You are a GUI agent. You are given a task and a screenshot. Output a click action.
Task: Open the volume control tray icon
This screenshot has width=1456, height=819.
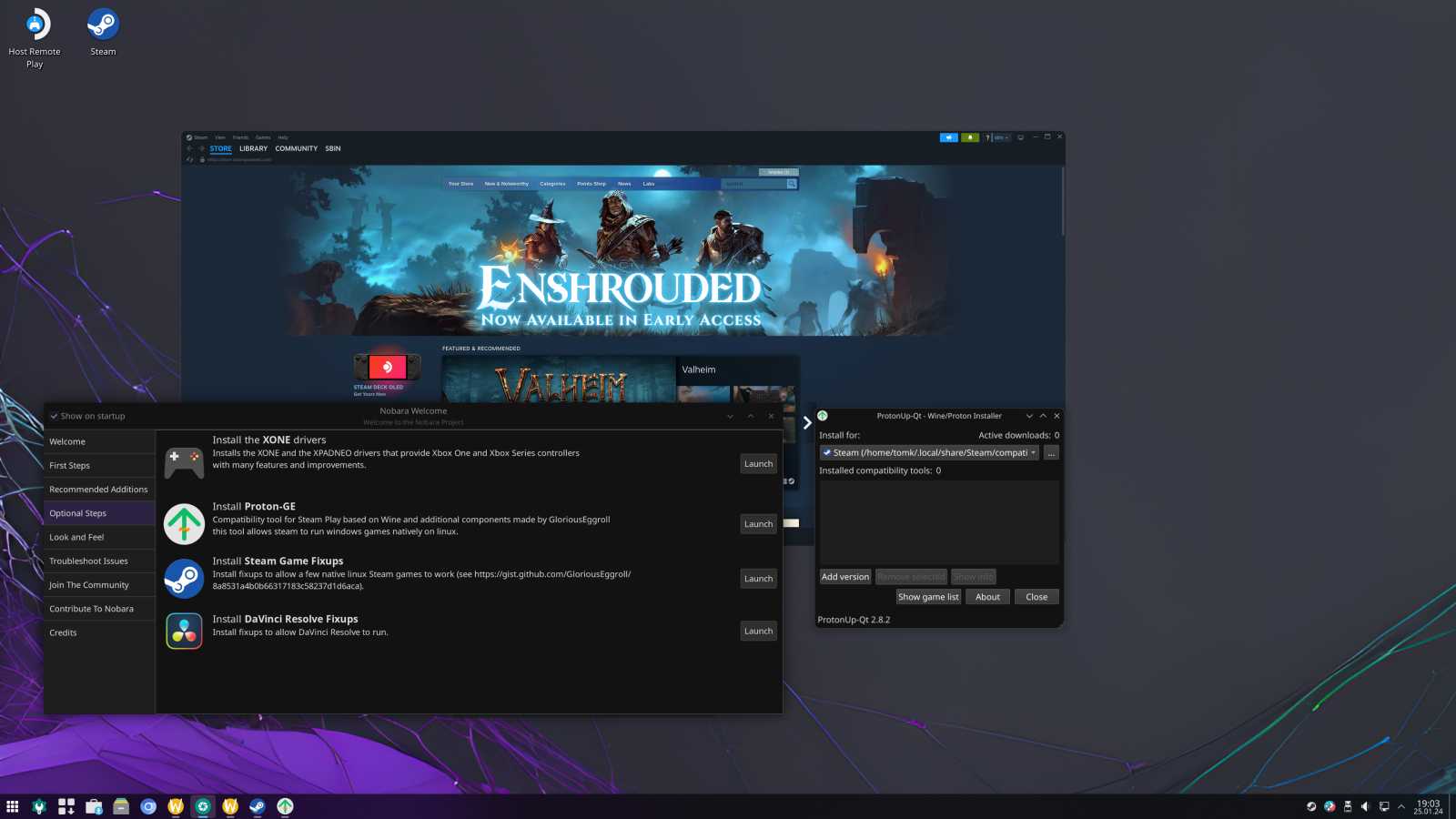point(1365,806)
